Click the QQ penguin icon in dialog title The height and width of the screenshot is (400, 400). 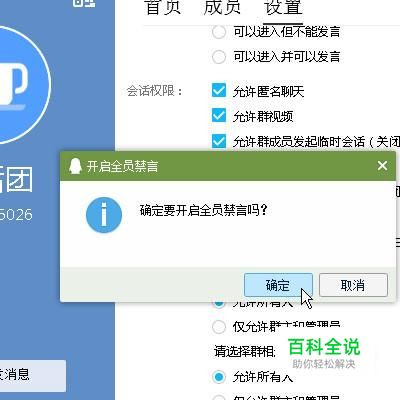pyautogui.click(x=75, y=166)
